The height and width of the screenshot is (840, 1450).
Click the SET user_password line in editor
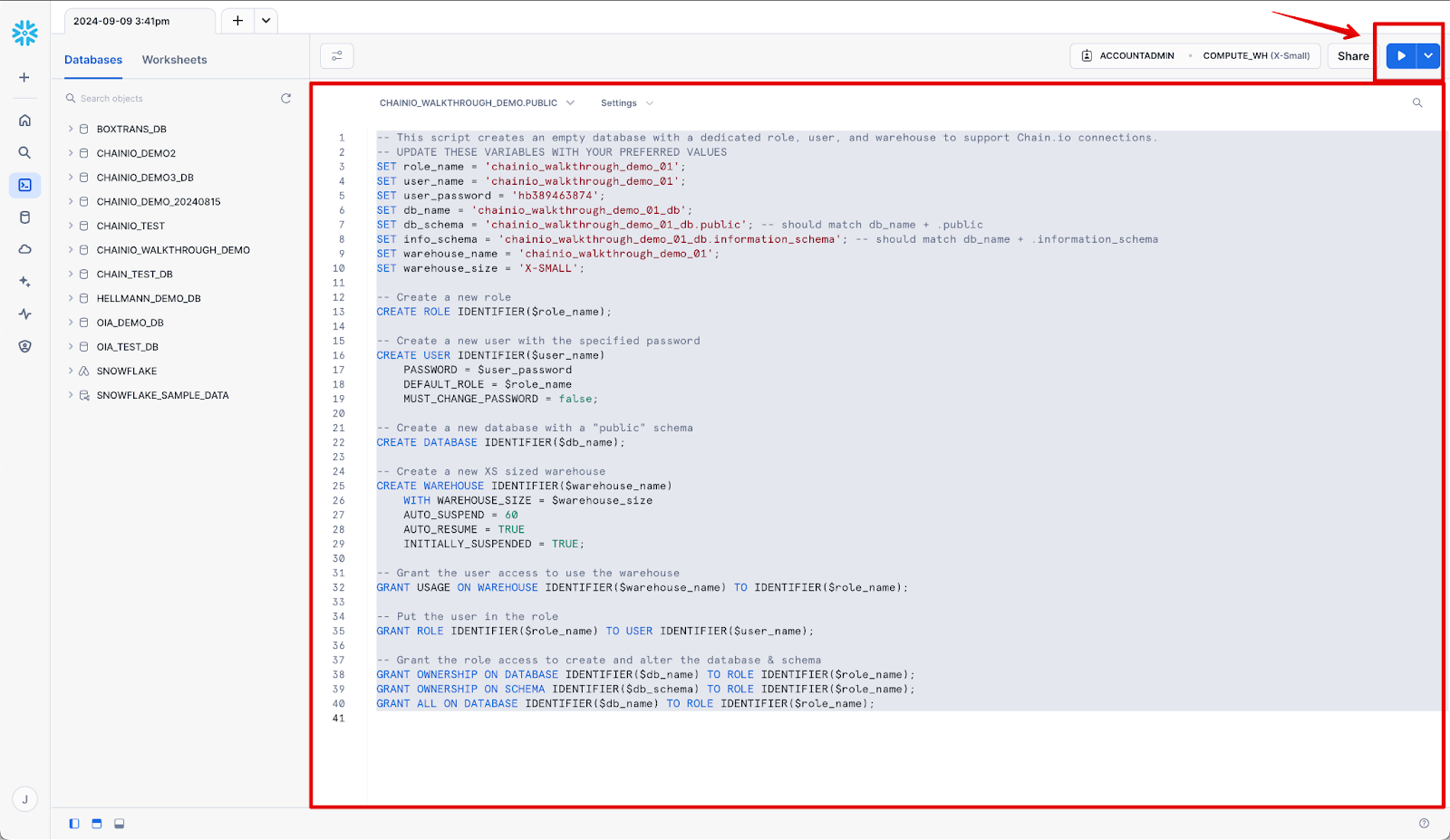tap(490, 196)
